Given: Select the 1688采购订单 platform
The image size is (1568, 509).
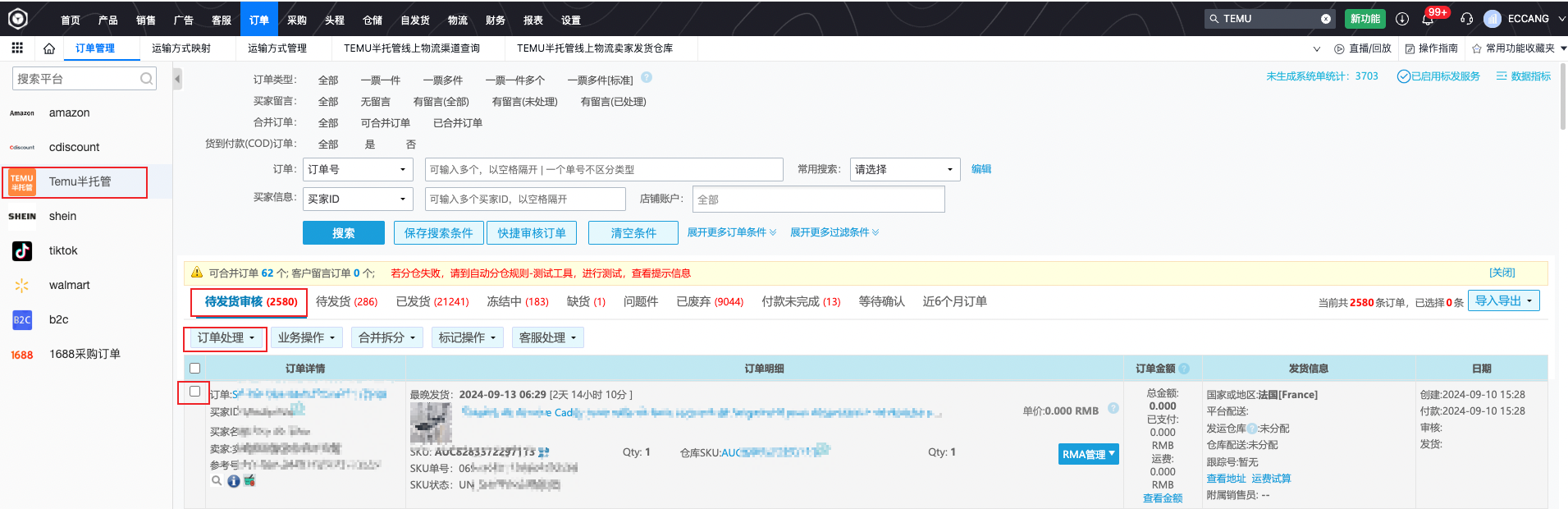Looking at the screenshot, I should [x=85, y=354].
